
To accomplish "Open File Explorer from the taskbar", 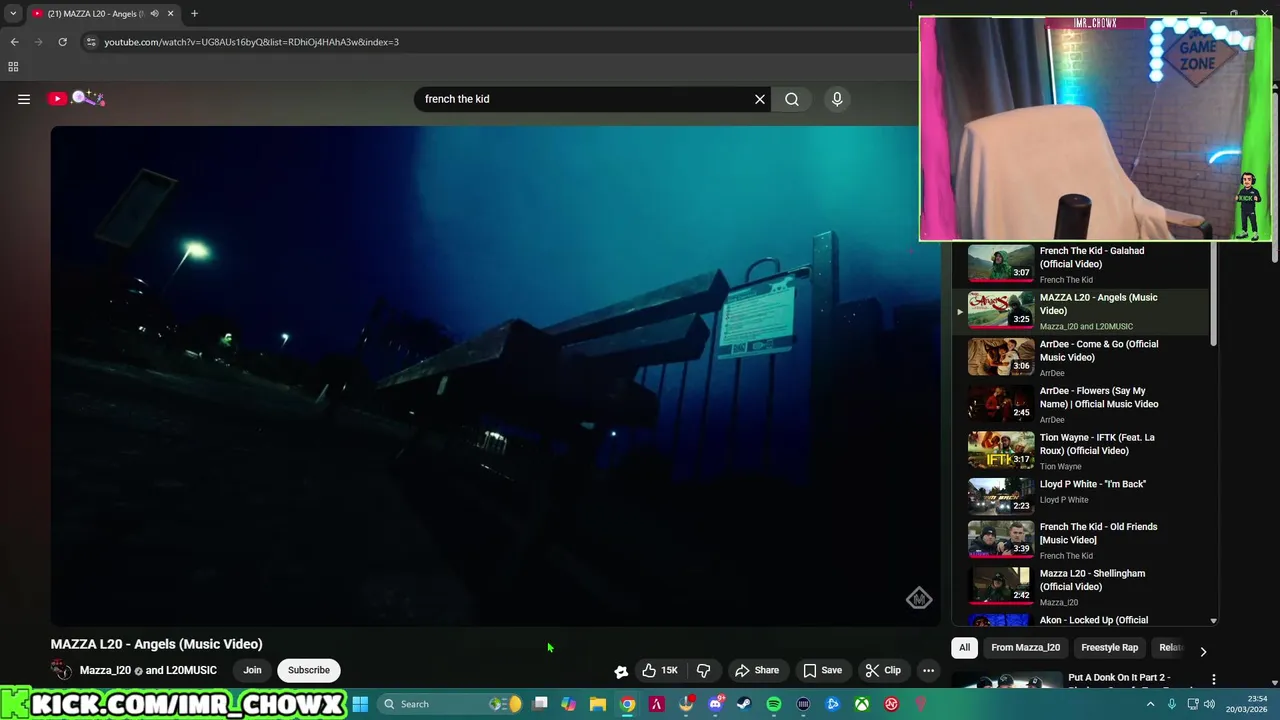I will click(597, 704).
